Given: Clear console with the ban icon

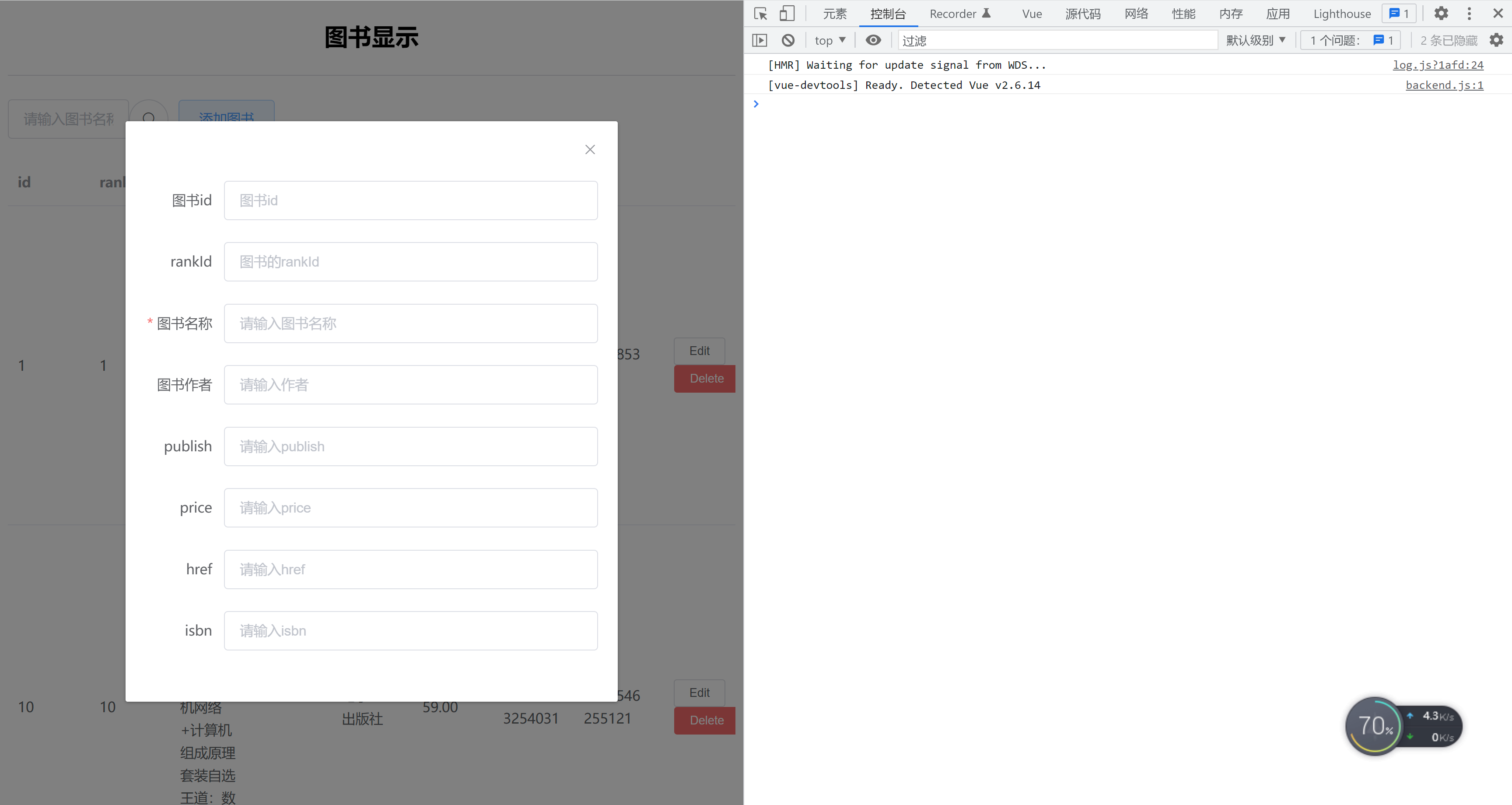Looking at the screenshot, I should click(787, 40).
